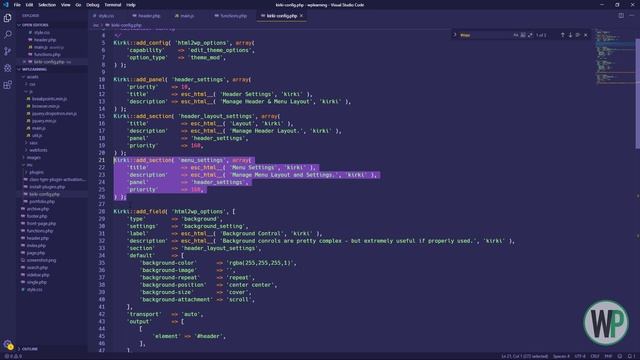Change the UTF-8 encoding in status bar
This screenshot has width=640, height=360.
(x=580, y=356)
